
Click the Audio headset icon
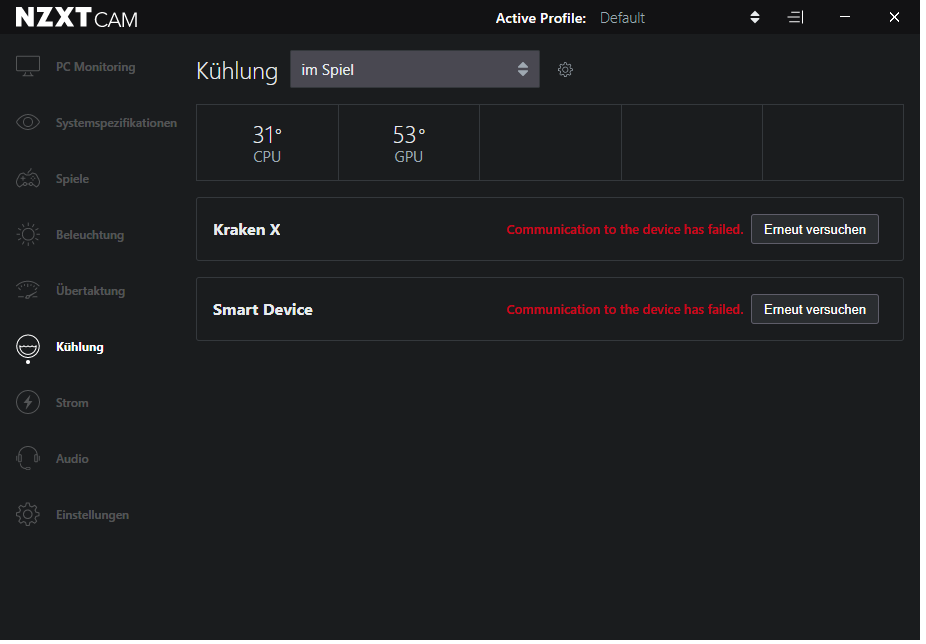28,458
